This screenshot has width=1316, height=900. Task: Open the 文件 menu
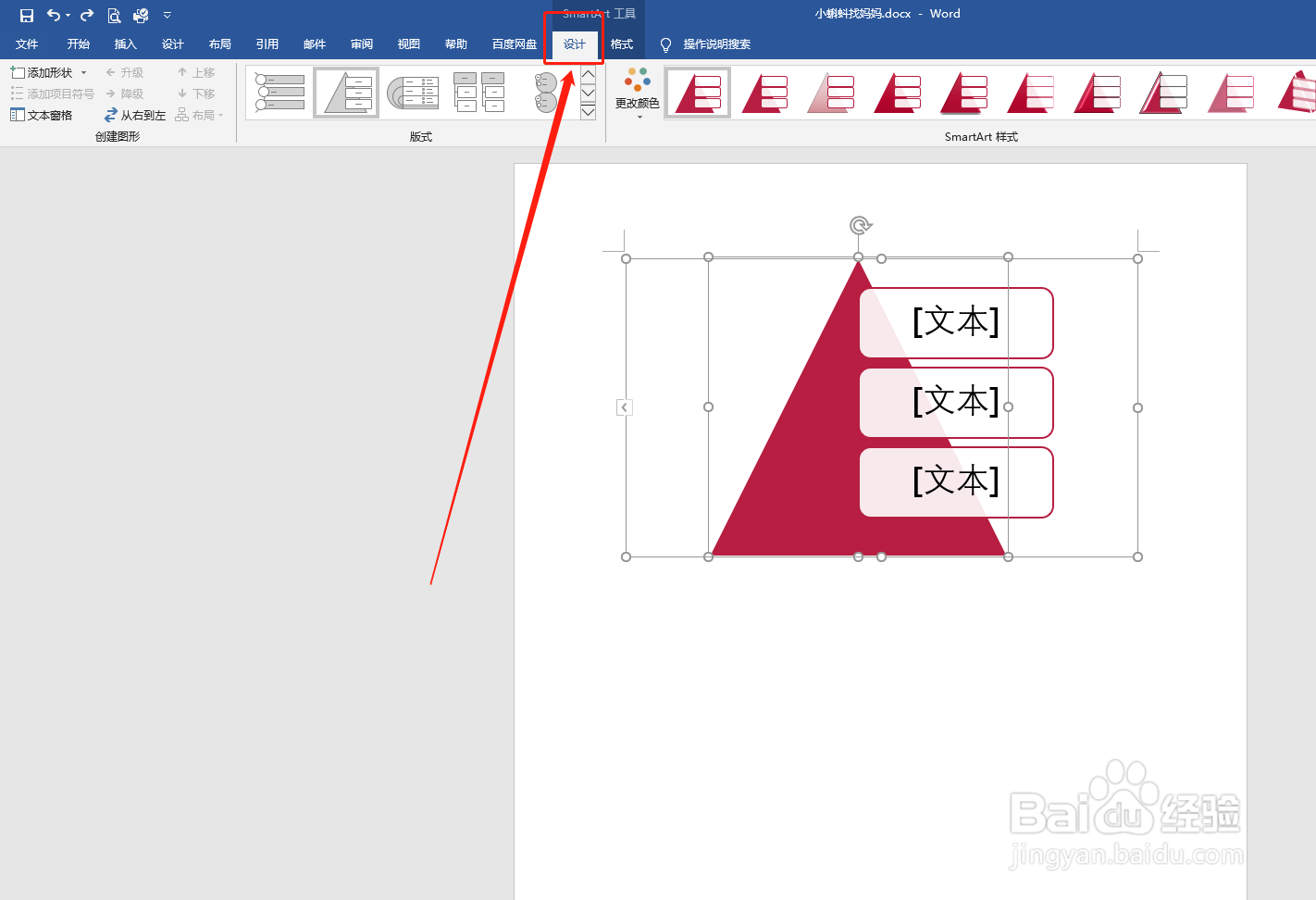tap(27, 44)
